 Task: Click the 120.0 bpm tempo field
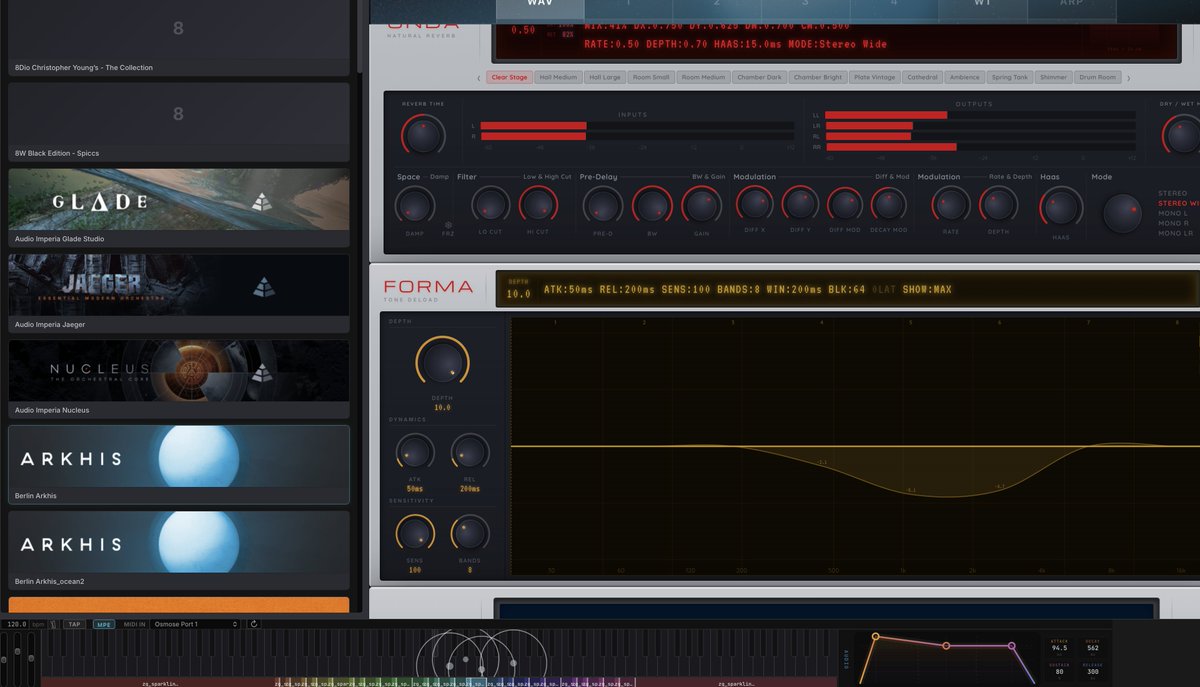(15, 624)
